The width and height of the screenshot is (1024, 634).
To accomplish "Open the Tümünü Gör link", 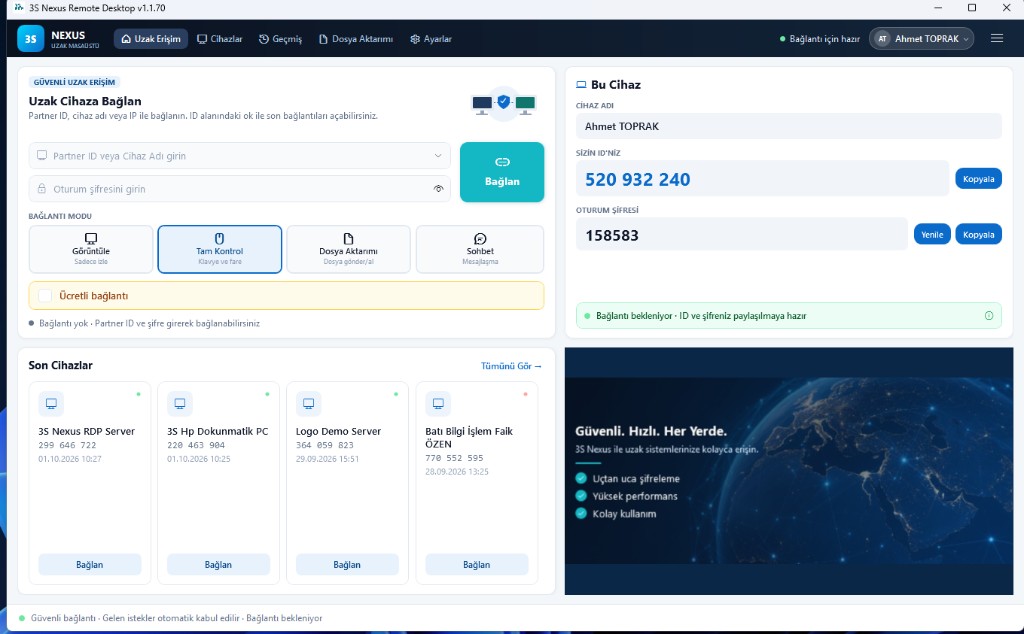I will tap(511, 366).
